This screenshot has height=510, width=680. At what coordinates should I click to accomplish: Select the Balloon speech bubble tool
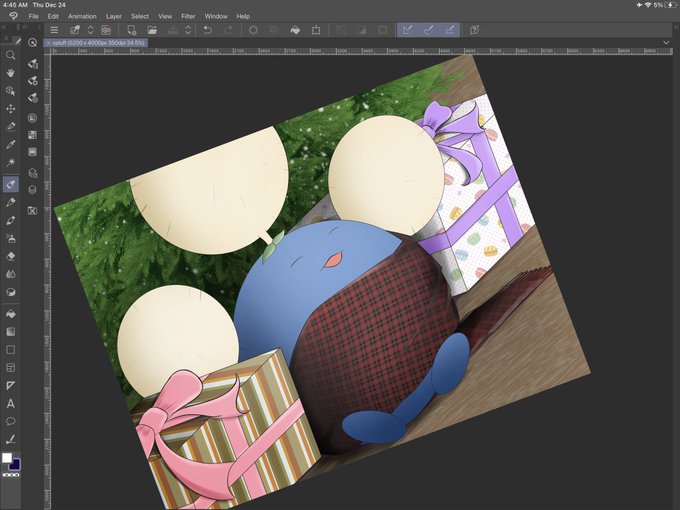tap(11, 422)
